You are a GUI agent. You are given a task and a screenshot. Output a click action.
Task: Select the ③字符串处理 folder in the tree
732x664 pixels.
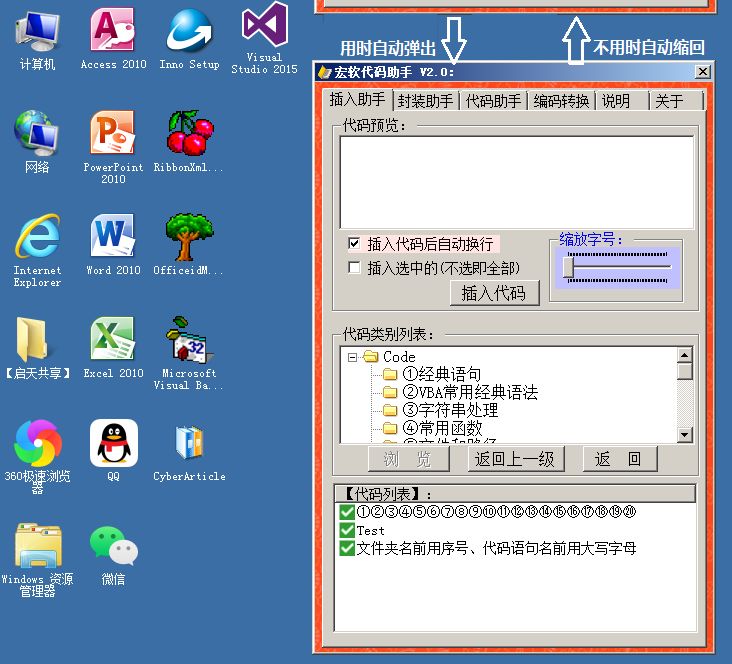click(449, 410)
